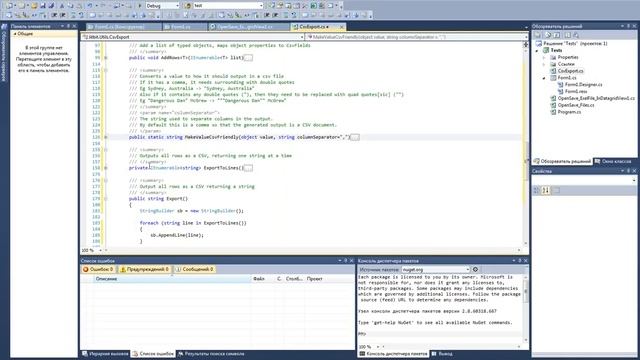Expand the Properties folder in Solution Explorer
This screenshot has width=640, height=360.
click(x=544, y=58)
